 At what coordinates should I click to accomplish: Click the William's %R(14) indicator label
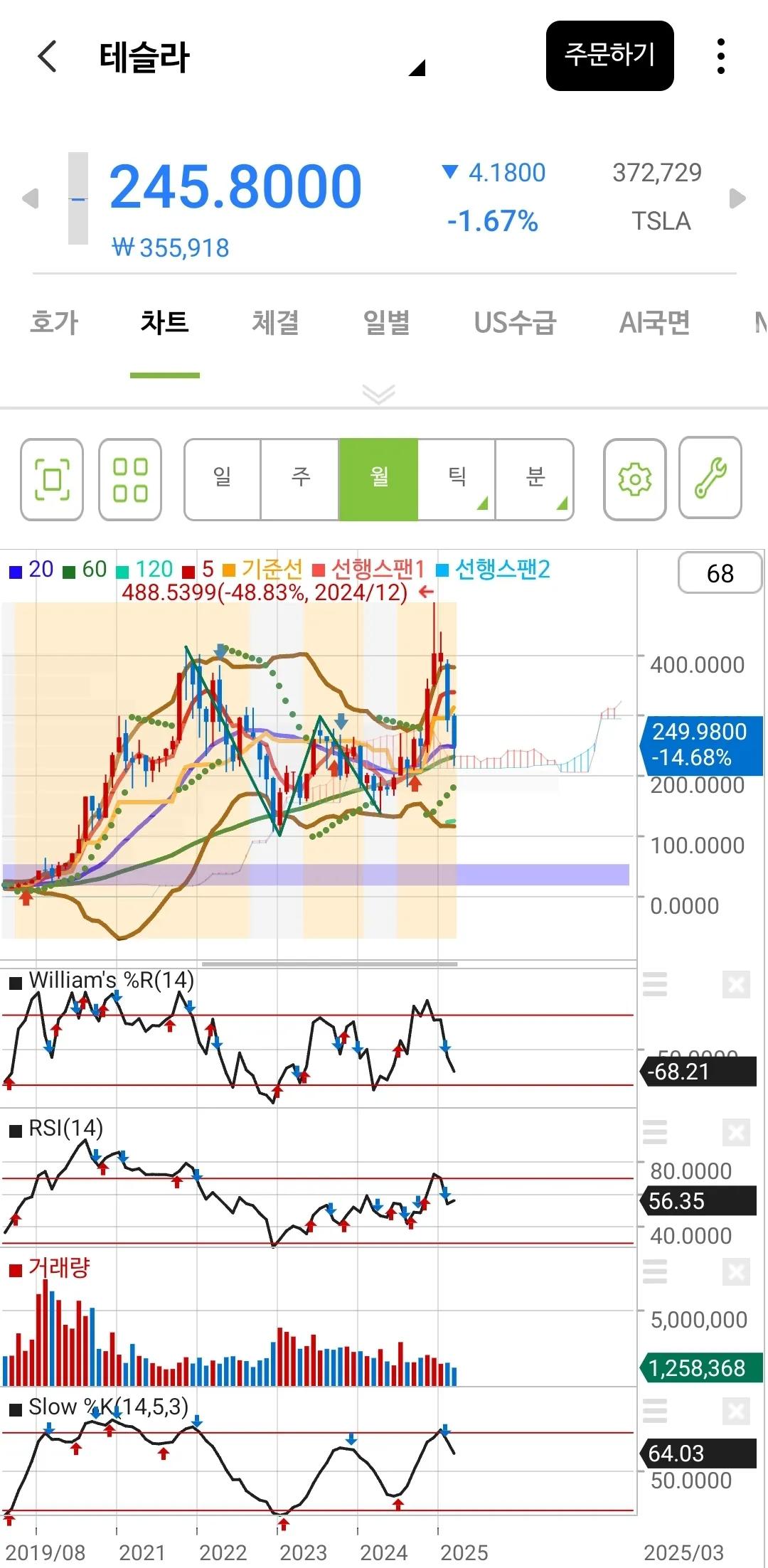(x=102, y=981)
